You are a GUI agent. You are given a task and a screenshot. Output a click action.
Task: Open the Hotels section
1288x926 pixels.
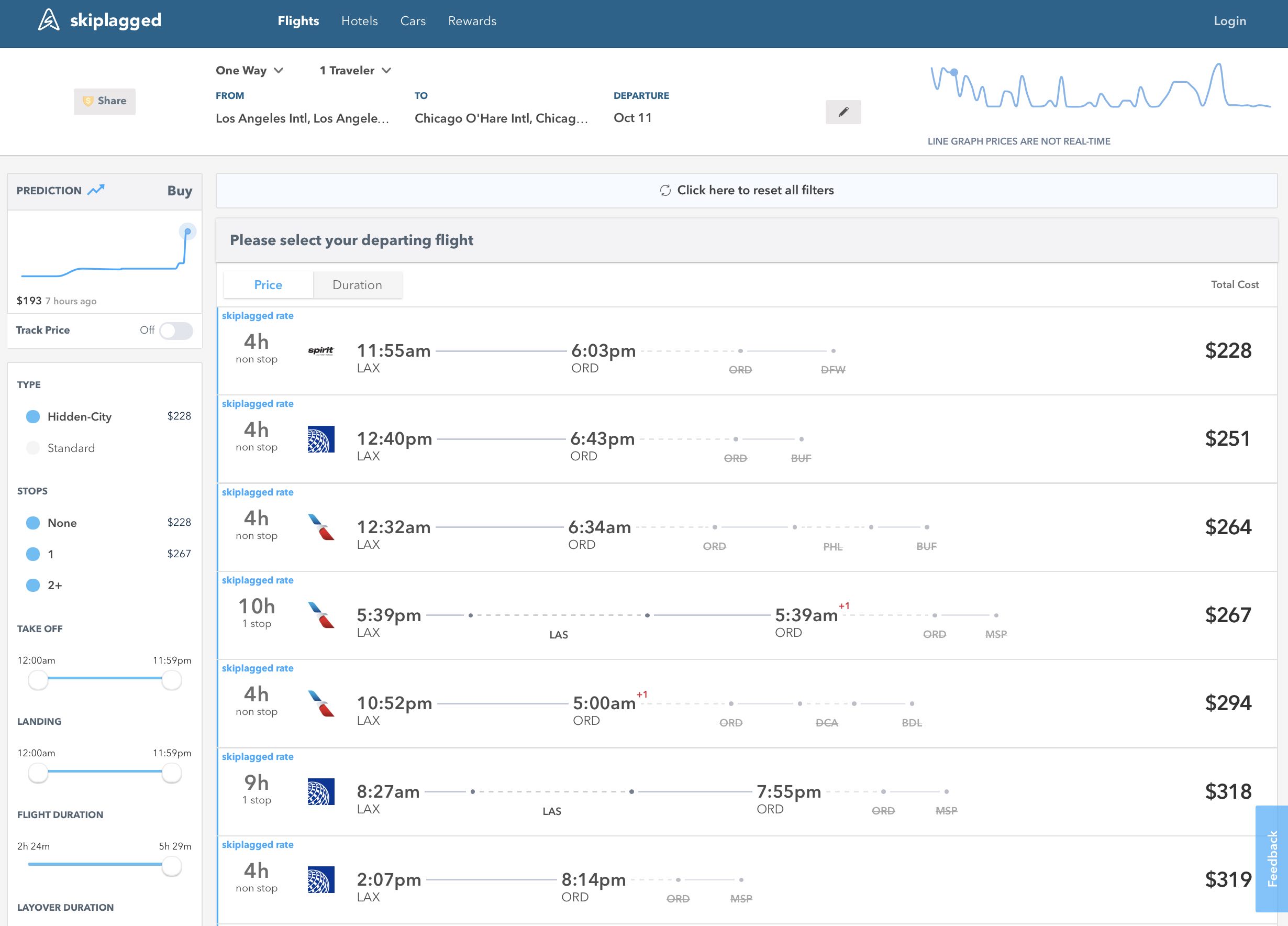360,21
